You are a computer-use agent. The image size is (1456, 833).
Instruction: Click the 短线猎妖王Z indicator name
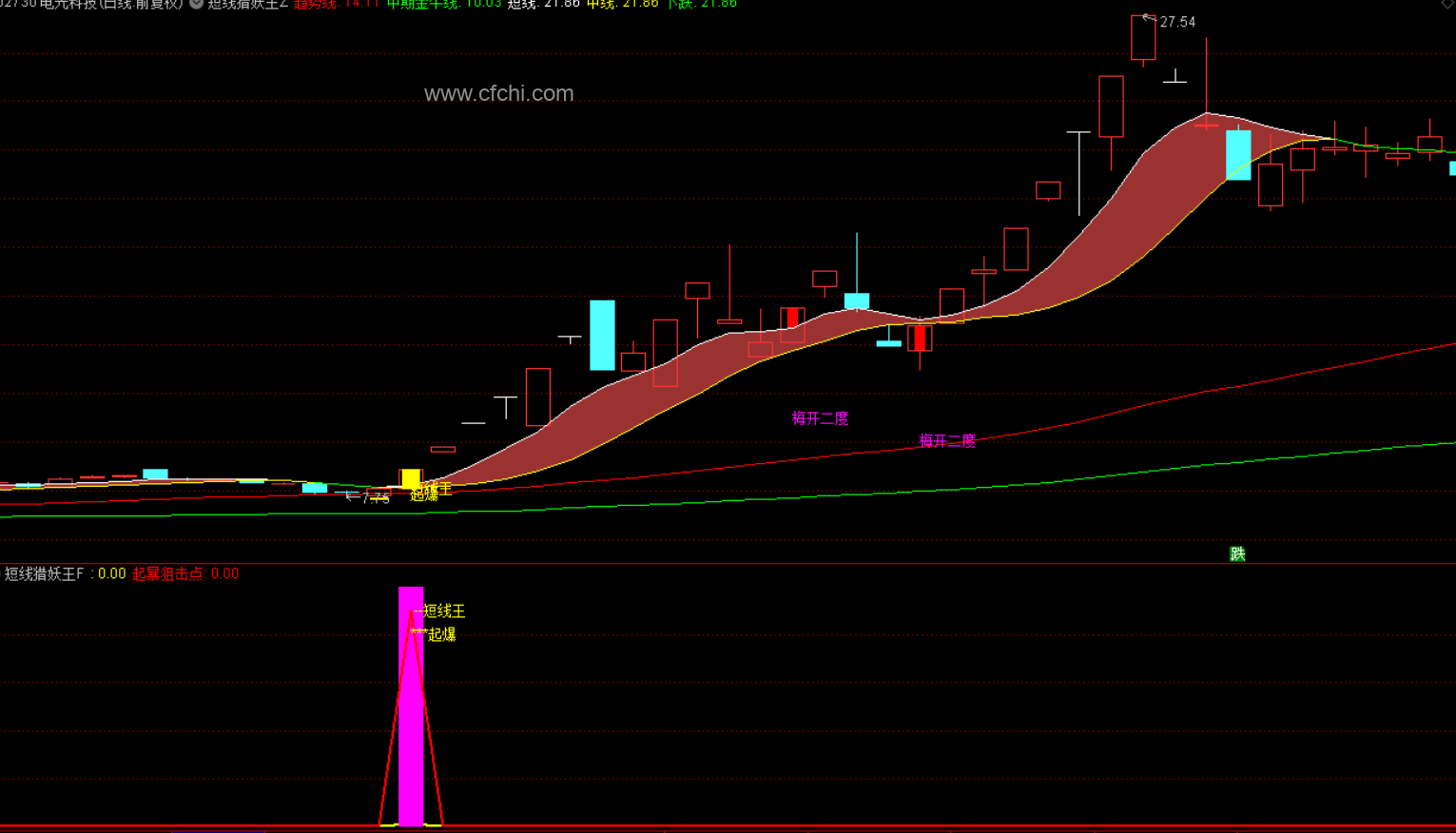point(247,4)
